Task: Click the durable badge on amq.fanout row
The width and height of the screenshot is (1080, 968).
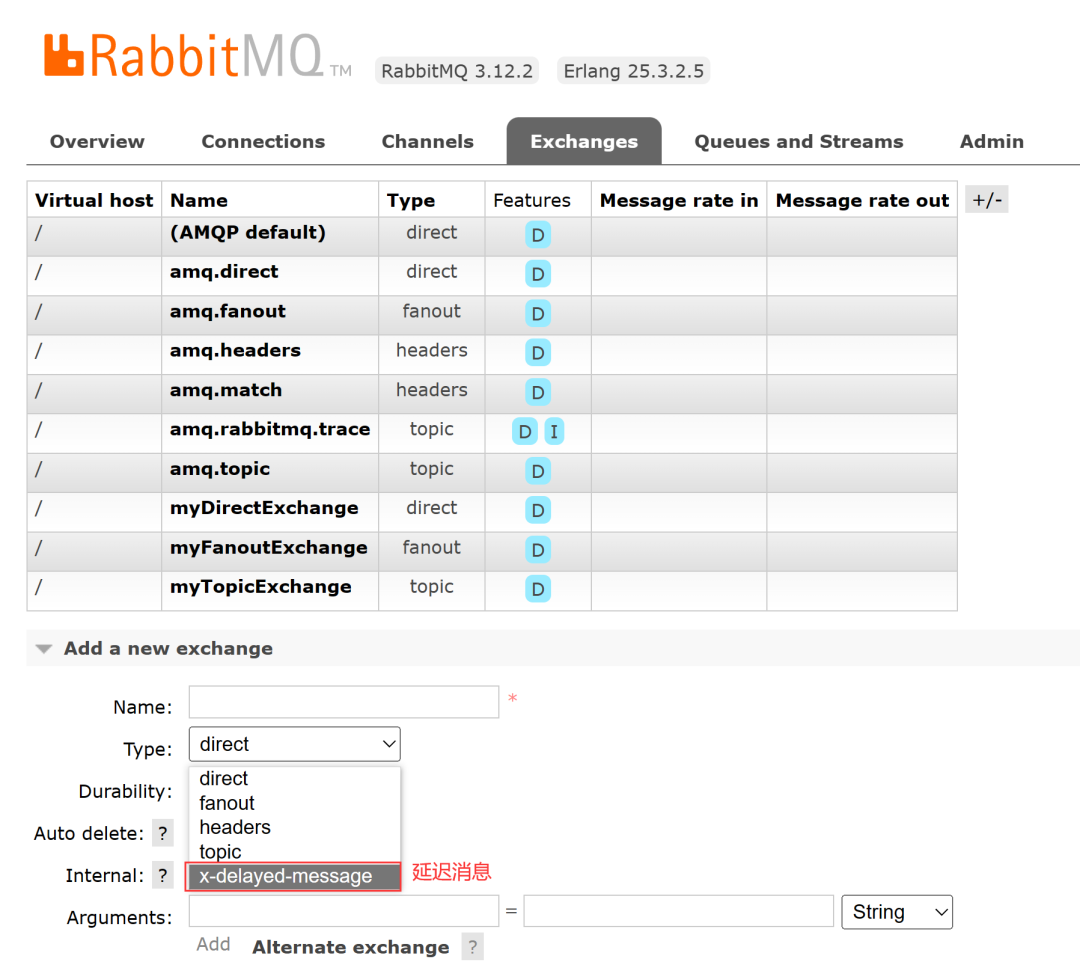Action: click(x=538, y=313)
